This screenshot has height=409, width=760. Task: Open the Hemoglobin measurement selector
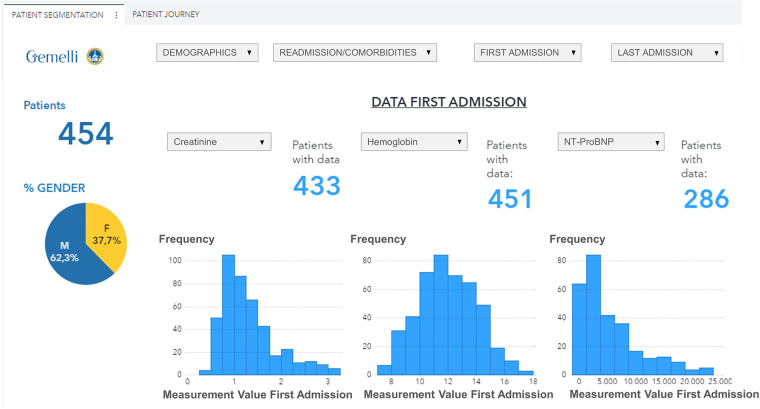click(413, 142)
